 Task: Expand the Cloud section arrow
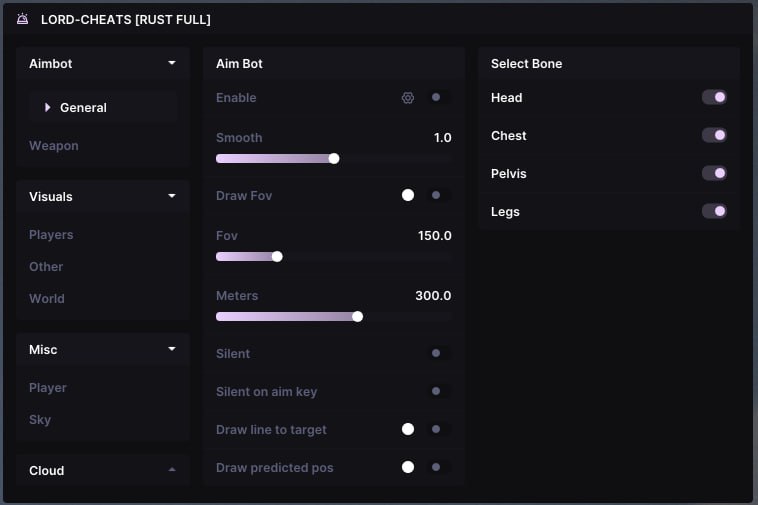pyautogui.click(x=172, y=470)
